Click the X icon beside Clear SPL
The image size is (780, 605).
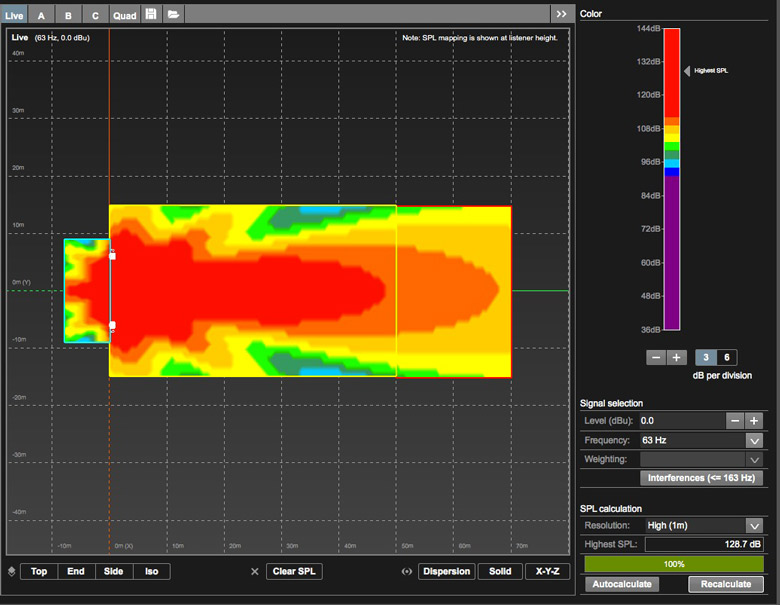pyautogui.click(x=255, y=572)
